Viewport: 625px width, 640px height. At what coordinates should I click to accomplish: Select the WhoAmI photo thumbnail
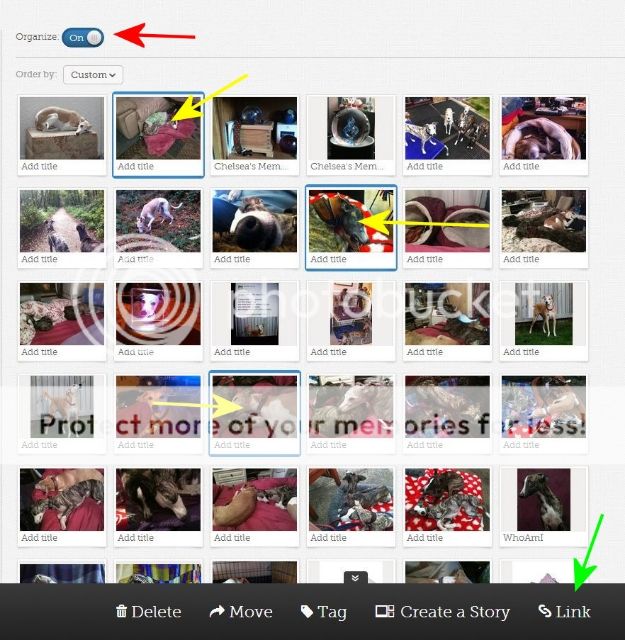(543, 500)
